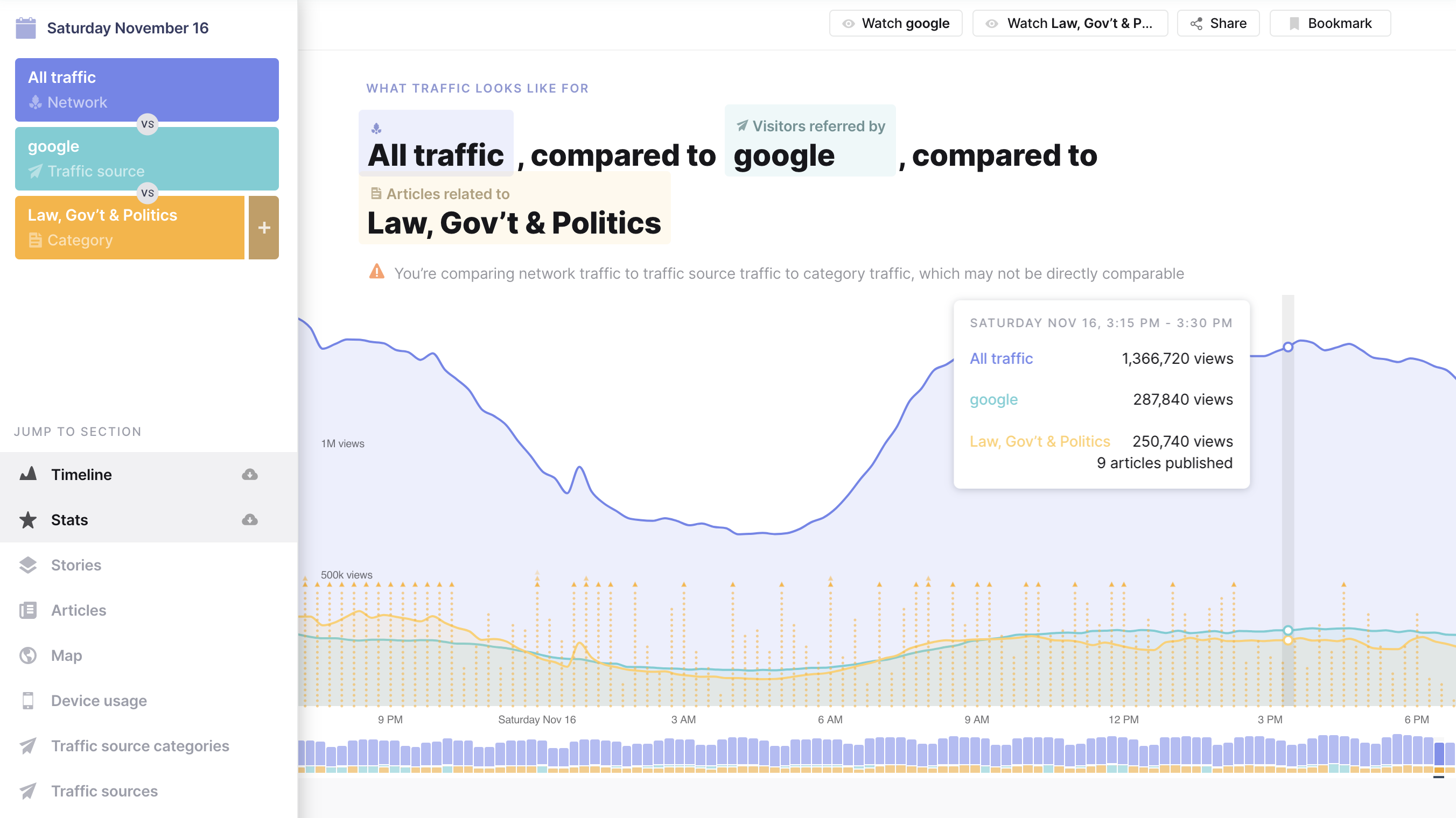1456x818 pixels.
Task: Click the vs badge between All traffic and google
Action: coord(147,124)
